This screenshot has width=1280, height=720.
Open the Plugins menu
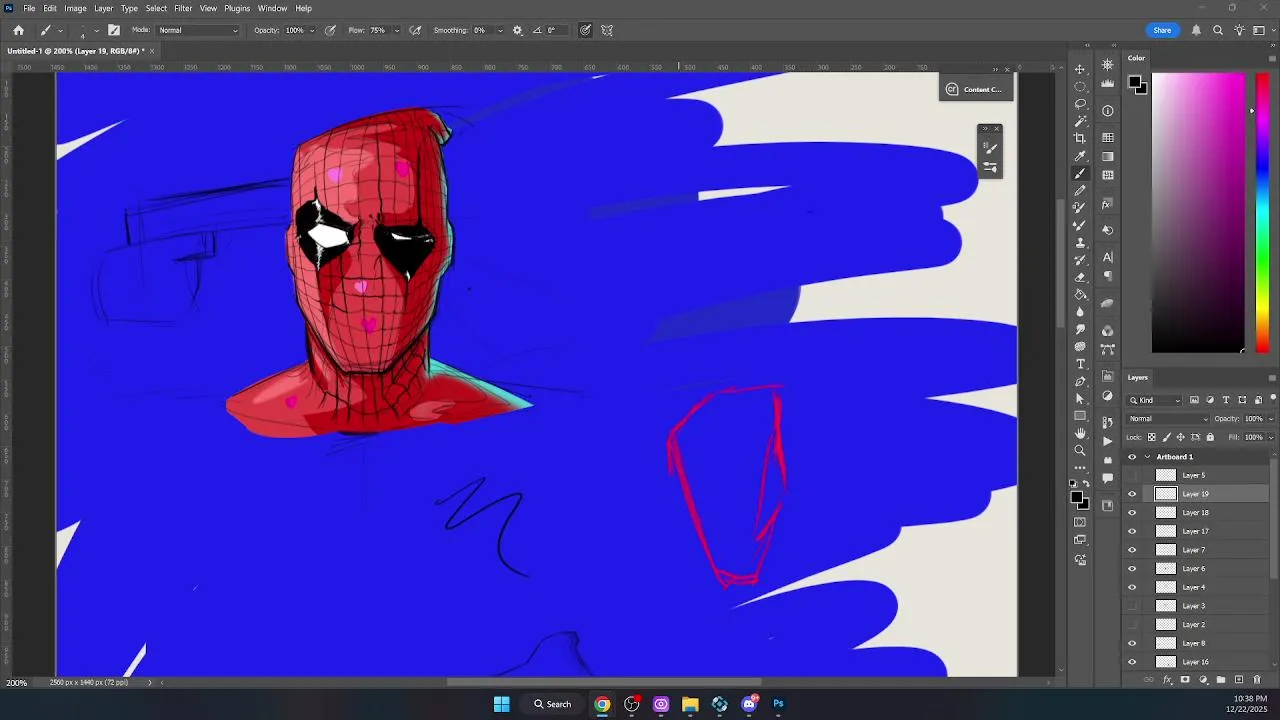(x=237, y=8)
